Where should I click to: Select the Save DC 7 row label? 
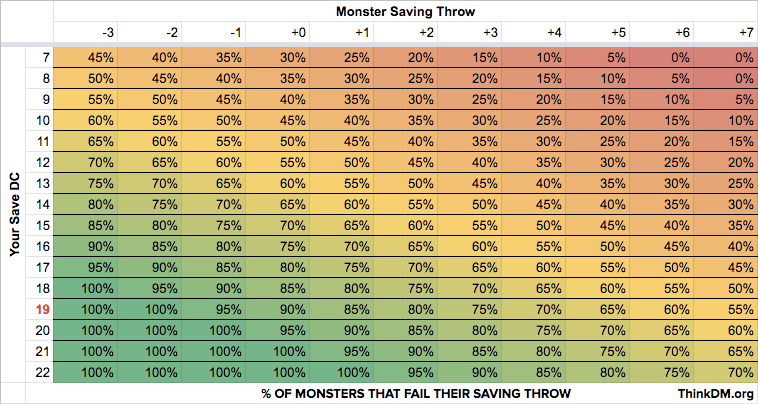coord(45,56)
